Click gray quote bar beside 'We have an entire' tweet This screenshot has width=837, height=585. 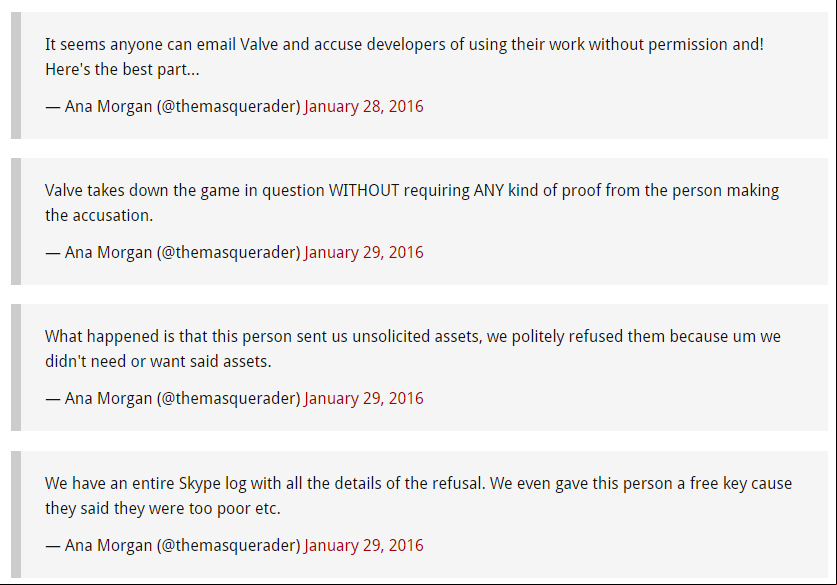(16, 514)
